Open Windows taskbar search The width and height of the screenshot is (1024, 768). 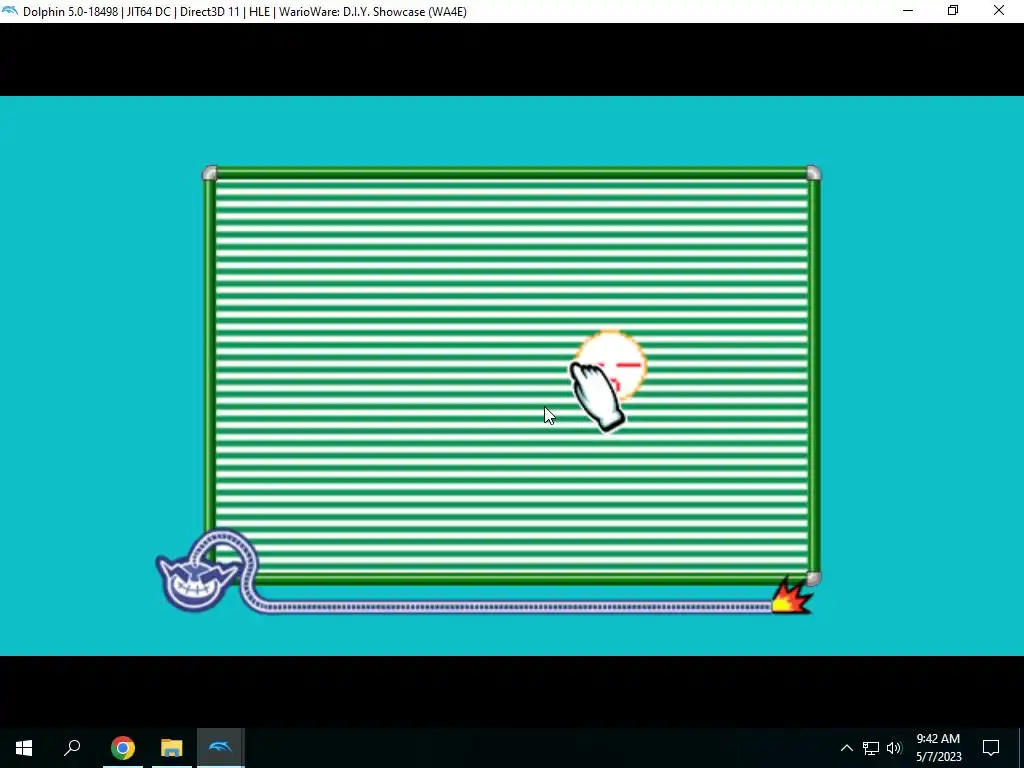tap(72, 748)
